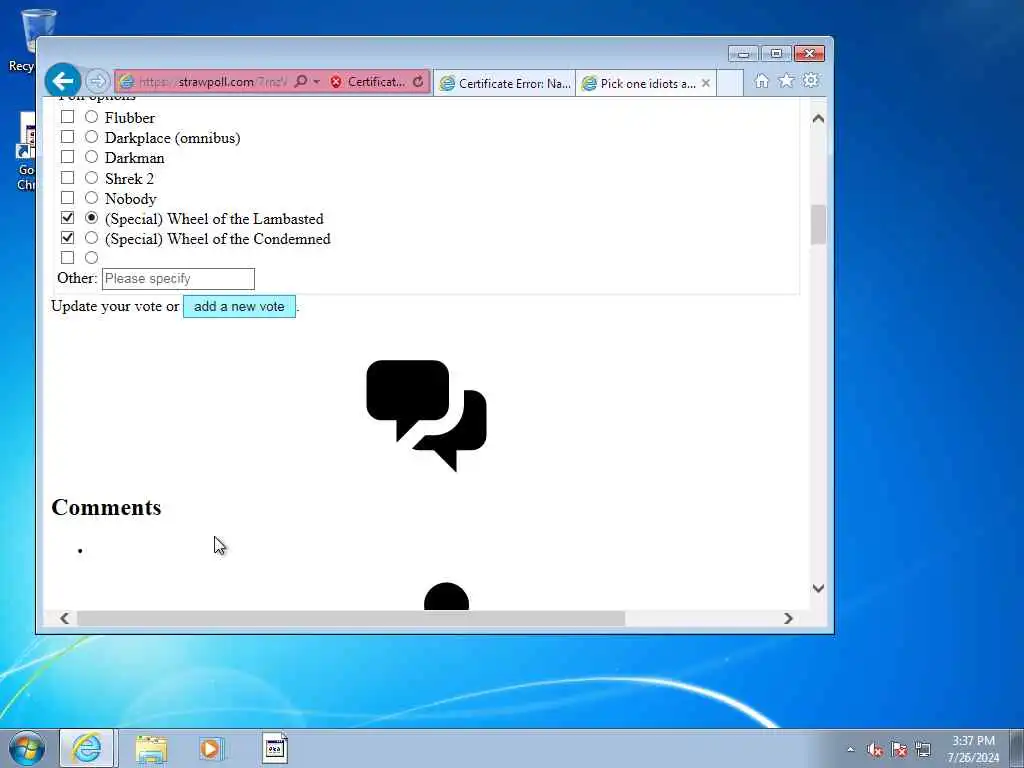The width and height of the screenshot is (1024, 768).
Task: Select the Nobody radio button
Action: (x=91, y=197)
